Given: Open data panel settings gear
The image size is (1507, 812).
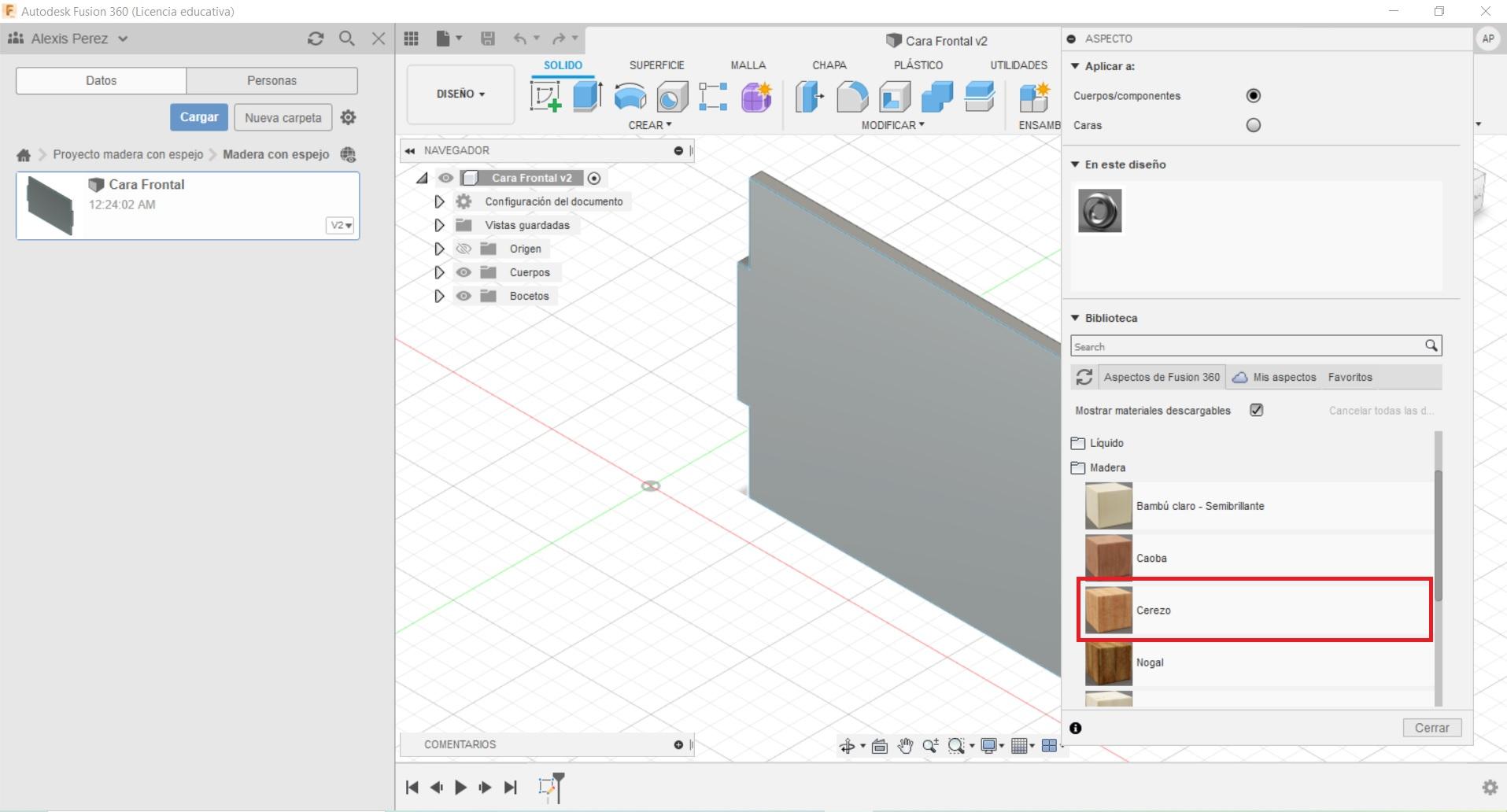Looking at the screenshot, I should [x=348, y=117].
